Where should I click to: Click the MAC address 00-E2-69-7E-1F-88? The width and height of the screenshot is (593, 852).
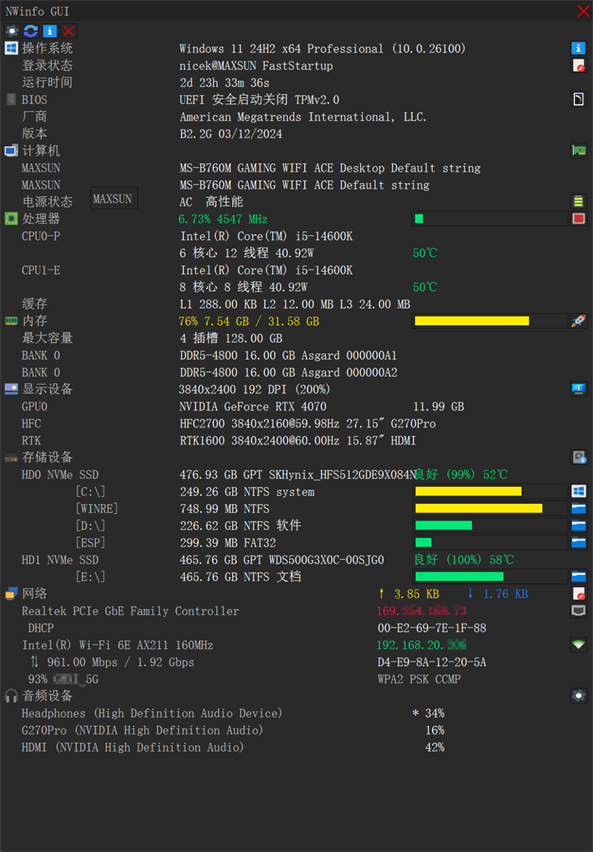pos(432,628)
